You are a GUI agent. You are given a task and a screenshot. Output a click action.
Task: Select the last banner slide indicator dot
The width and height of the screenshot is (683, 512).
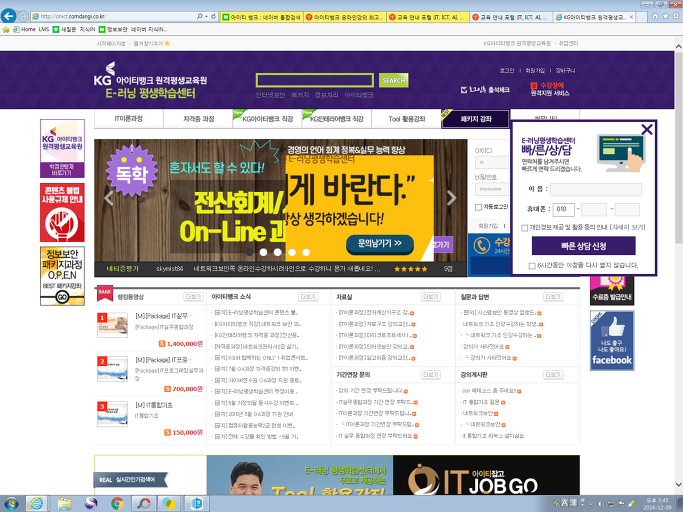point(306,252)
